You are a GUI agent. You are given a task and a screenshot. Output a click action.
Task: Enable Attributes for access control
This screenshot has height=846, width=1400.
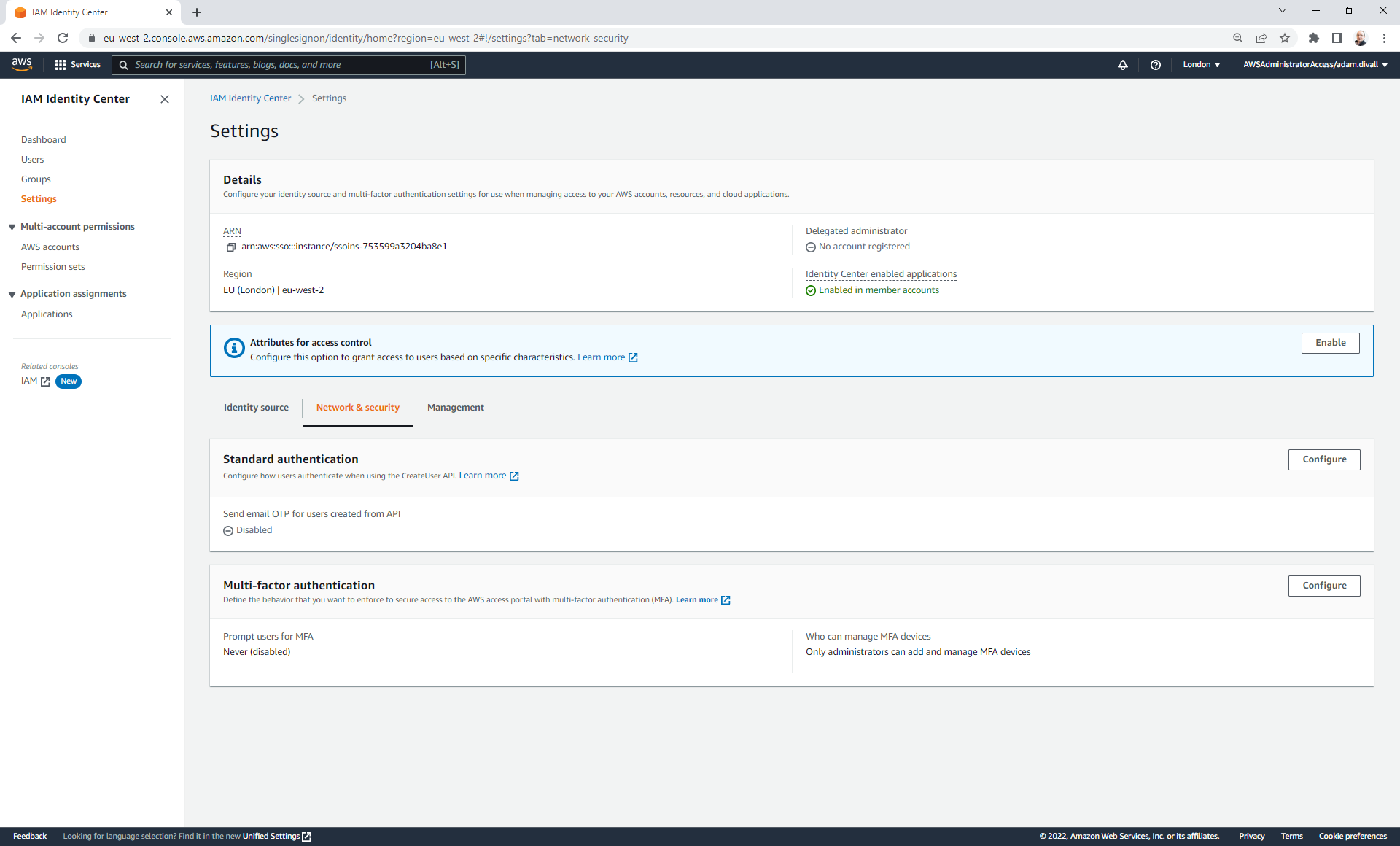click(x=1330, y=343)
